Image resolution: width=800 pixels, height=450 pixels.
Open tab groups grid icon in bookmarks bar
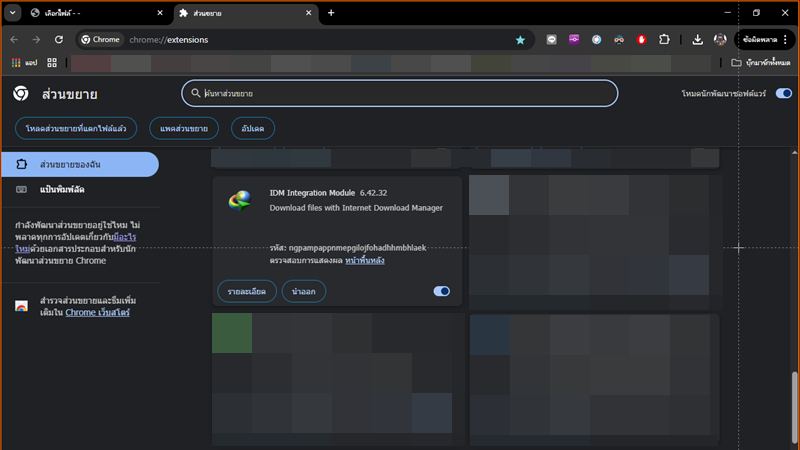pos(52,63)
